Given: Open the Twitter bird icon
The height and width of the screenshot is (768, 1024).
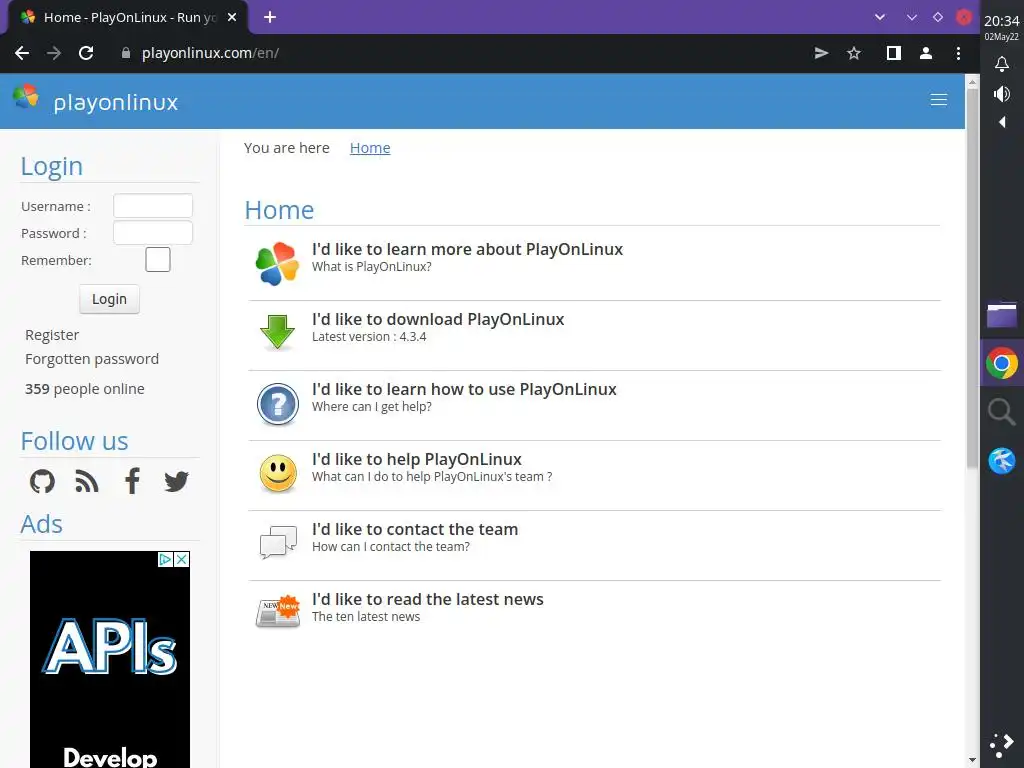Looking at the screenshot, I should [x=176, y=482].
